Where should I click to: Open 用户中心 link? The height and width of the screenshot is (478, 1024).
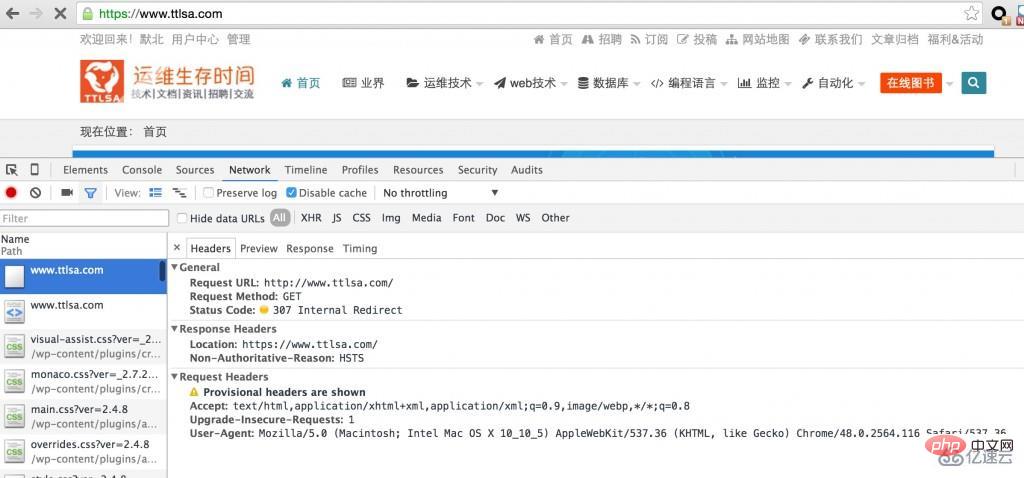195,39
